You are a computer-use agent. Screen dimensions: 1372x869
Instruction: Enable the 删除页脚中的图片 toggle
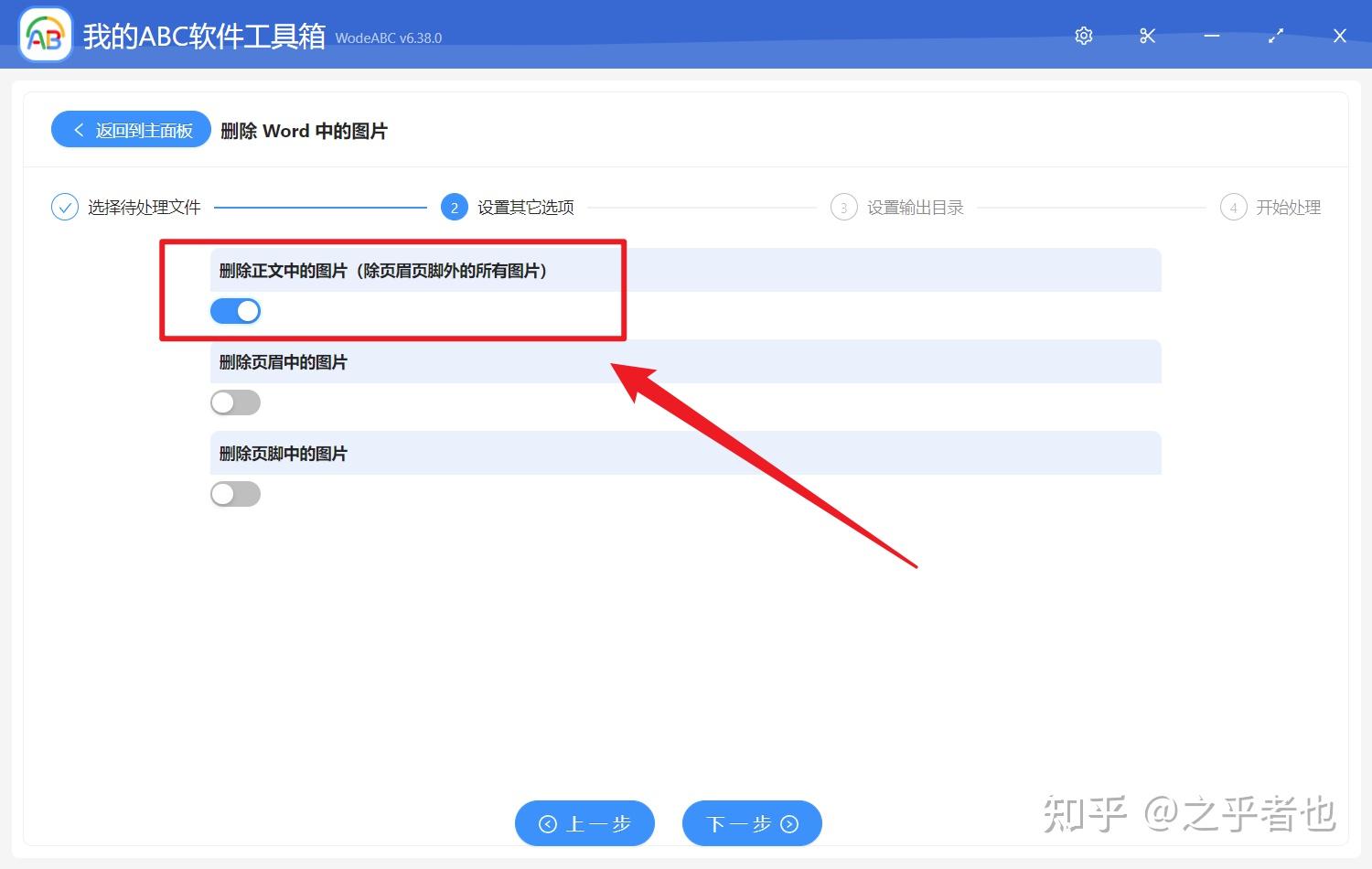[235, 494]
